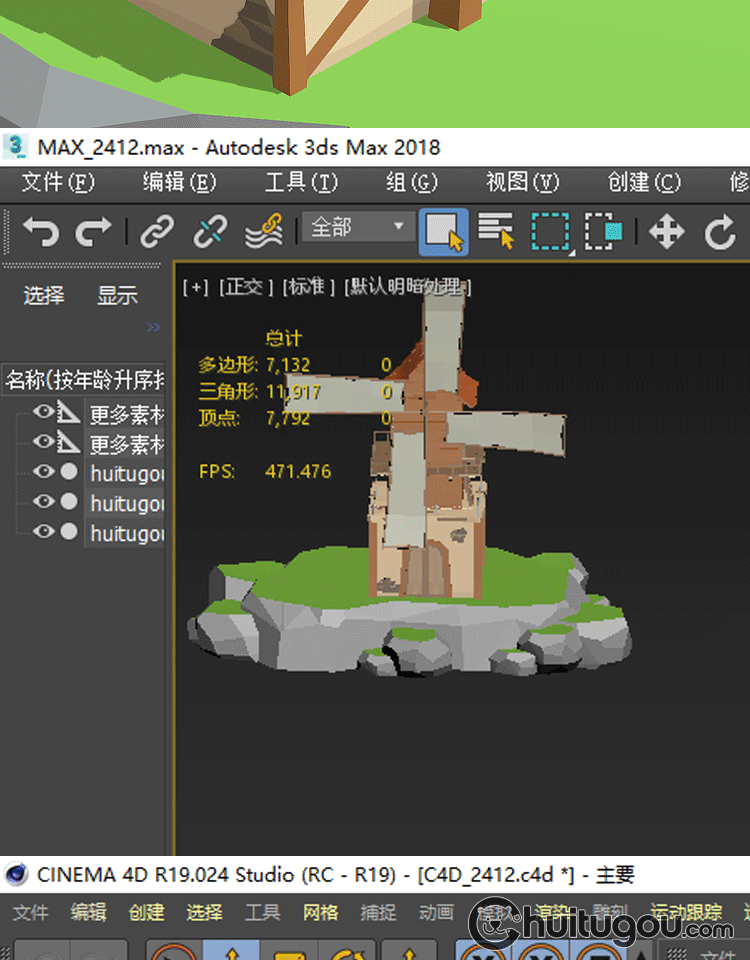Sort by the 名称(按年龄升序排 column header
The image size is (750, 960).
(x=84, y=380)
